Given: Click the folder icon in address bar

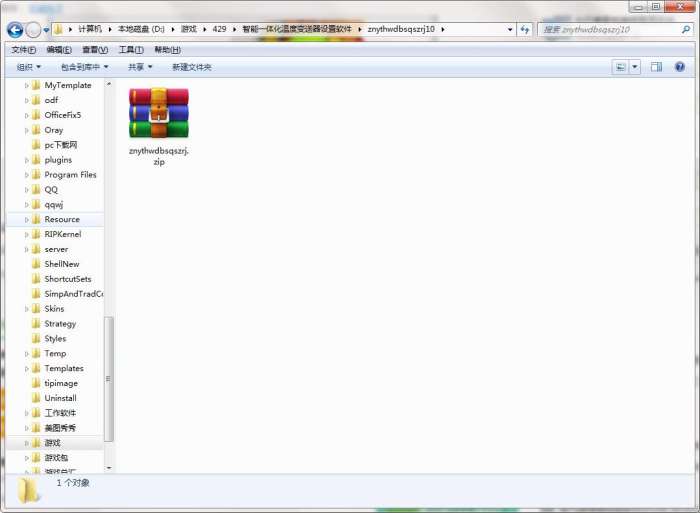Looking at the screenshot, I should tap(58, 29).
